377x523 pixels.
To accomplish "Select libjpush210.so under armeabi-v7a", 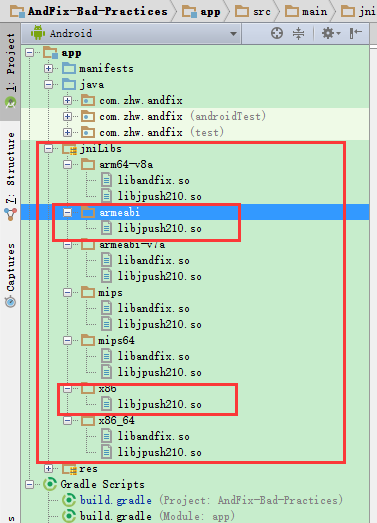I will click(159, 277).
